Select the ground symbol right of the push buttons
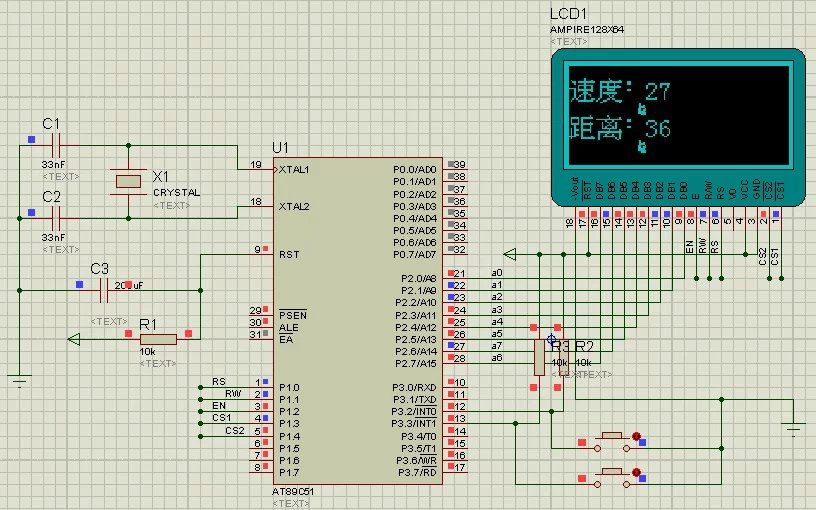The width and height of the screenshot is (816, 510). [794, 428]
